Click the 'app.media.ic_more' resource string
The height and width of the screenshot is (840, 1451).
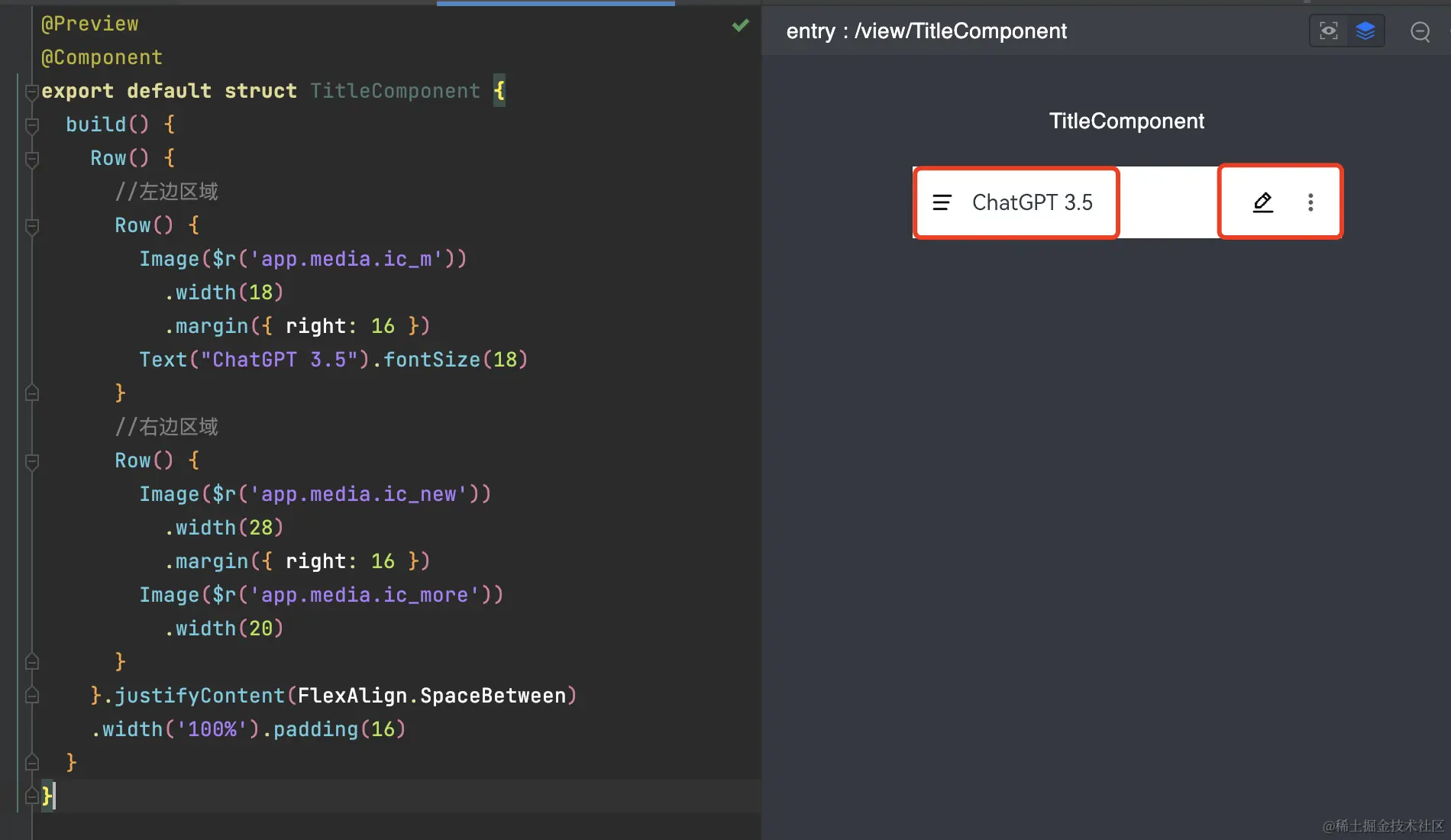364,595
